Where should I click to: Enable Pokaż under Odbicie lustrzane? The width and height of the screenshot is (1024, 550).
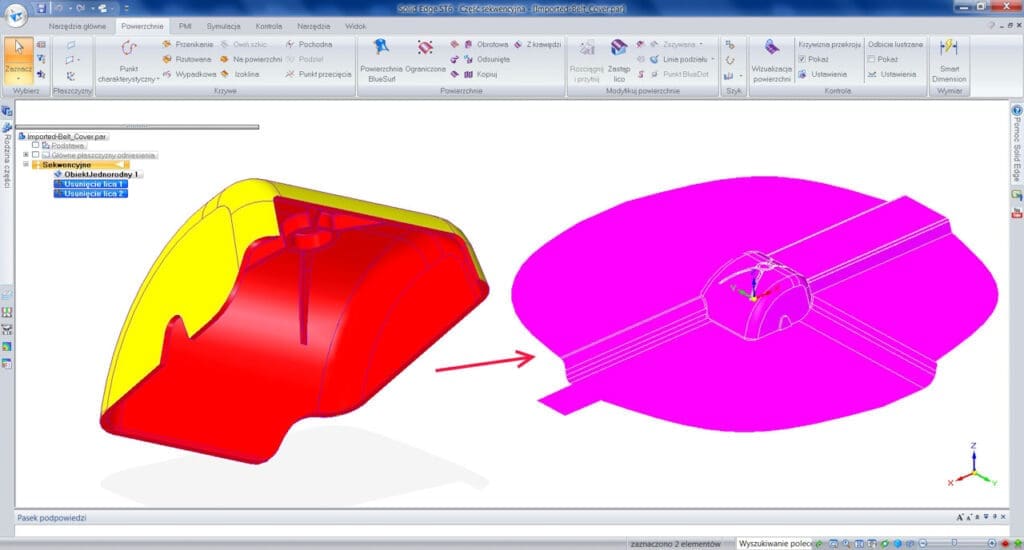coord(872,59)
